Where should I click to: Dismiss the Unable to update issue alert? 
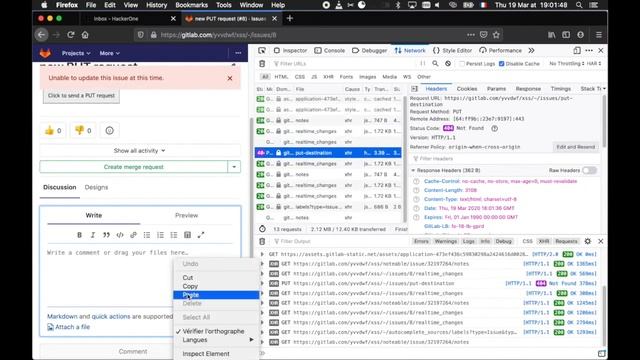point(230,78)
